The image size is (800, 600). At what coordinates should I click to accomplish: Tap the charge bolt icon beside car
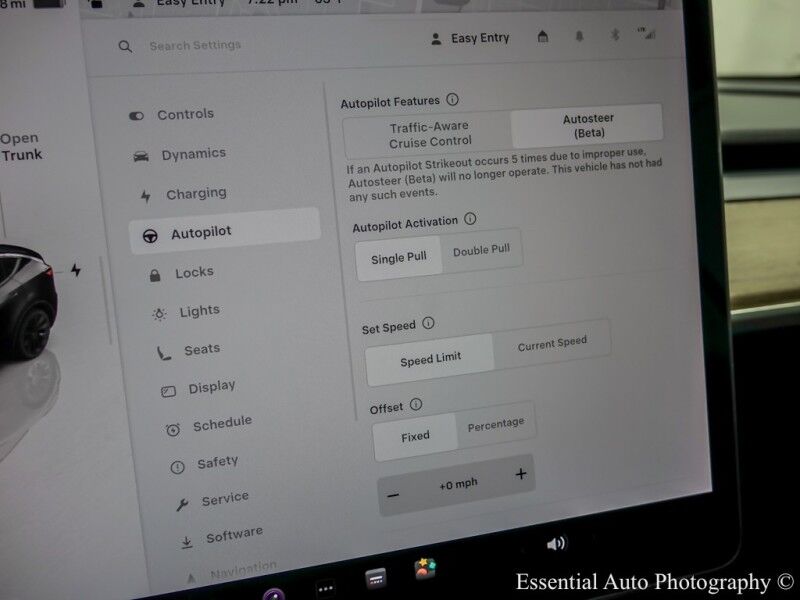click(76, 270)
